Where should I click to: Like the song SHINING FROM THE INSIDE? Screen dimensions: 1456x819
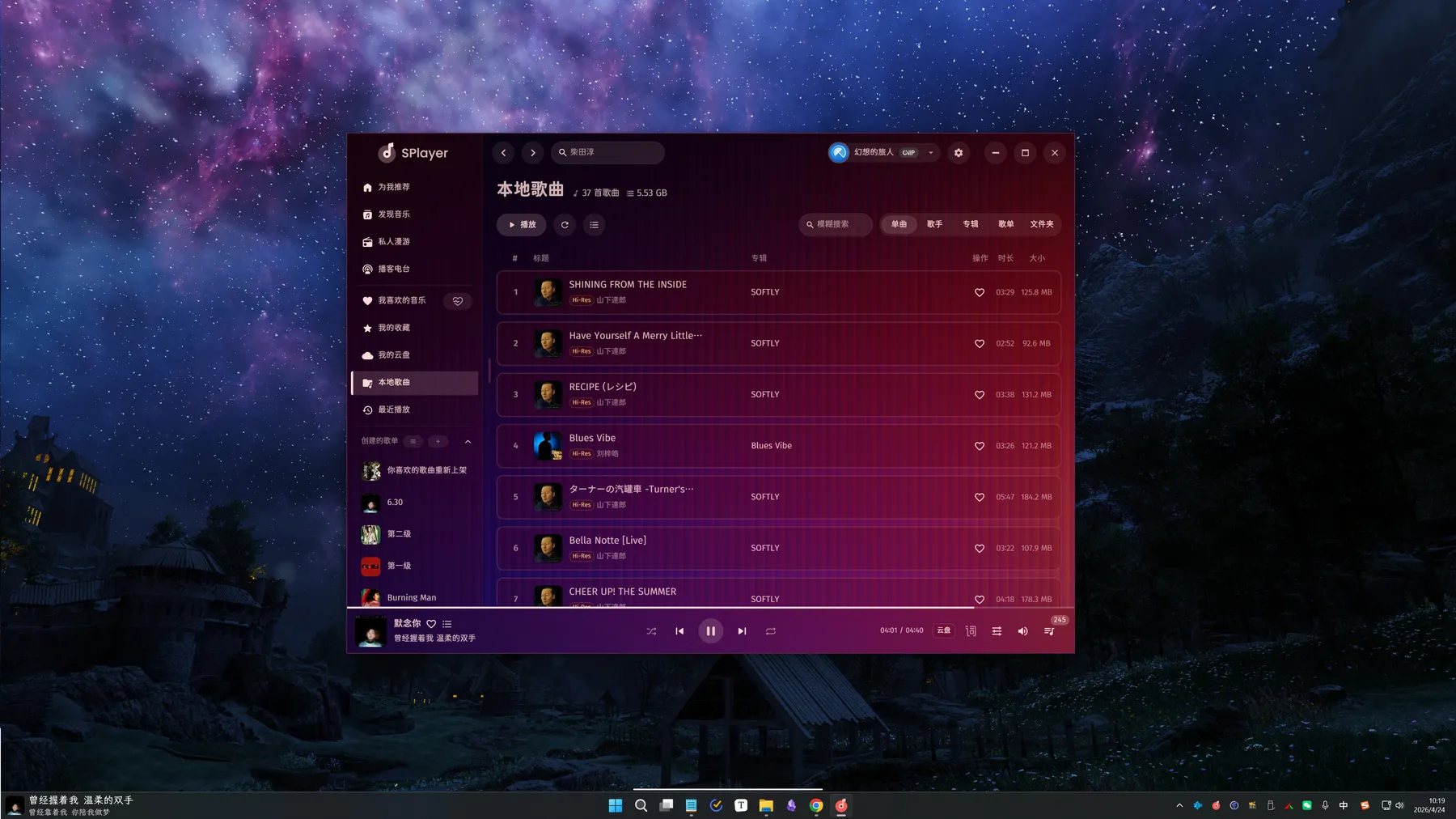[979, 293]
